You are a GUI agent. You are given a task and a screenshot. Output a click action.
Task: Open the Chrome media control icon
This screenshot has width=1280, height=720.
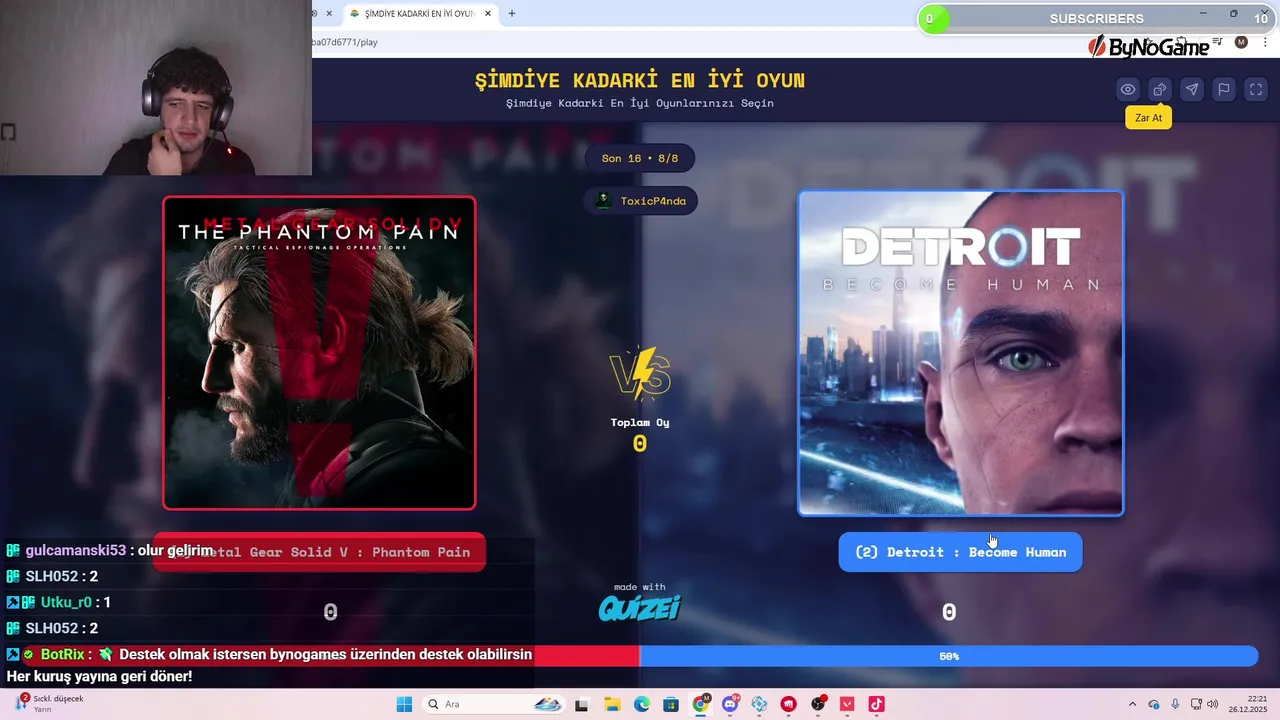tap(1219, 42)
